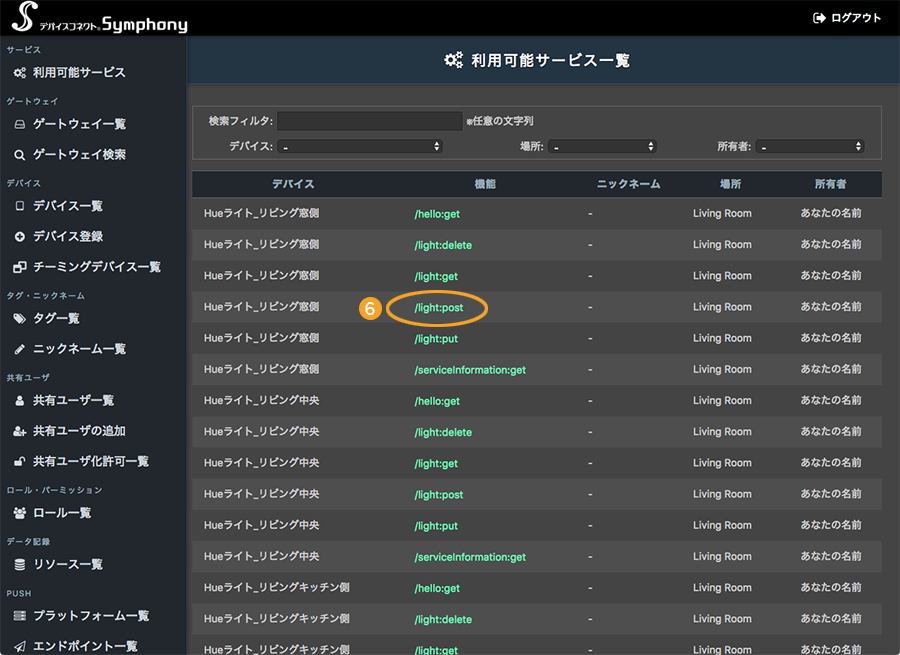
Task: Open リソース一覧 in sidebar
Action: (x=68, y=565)
